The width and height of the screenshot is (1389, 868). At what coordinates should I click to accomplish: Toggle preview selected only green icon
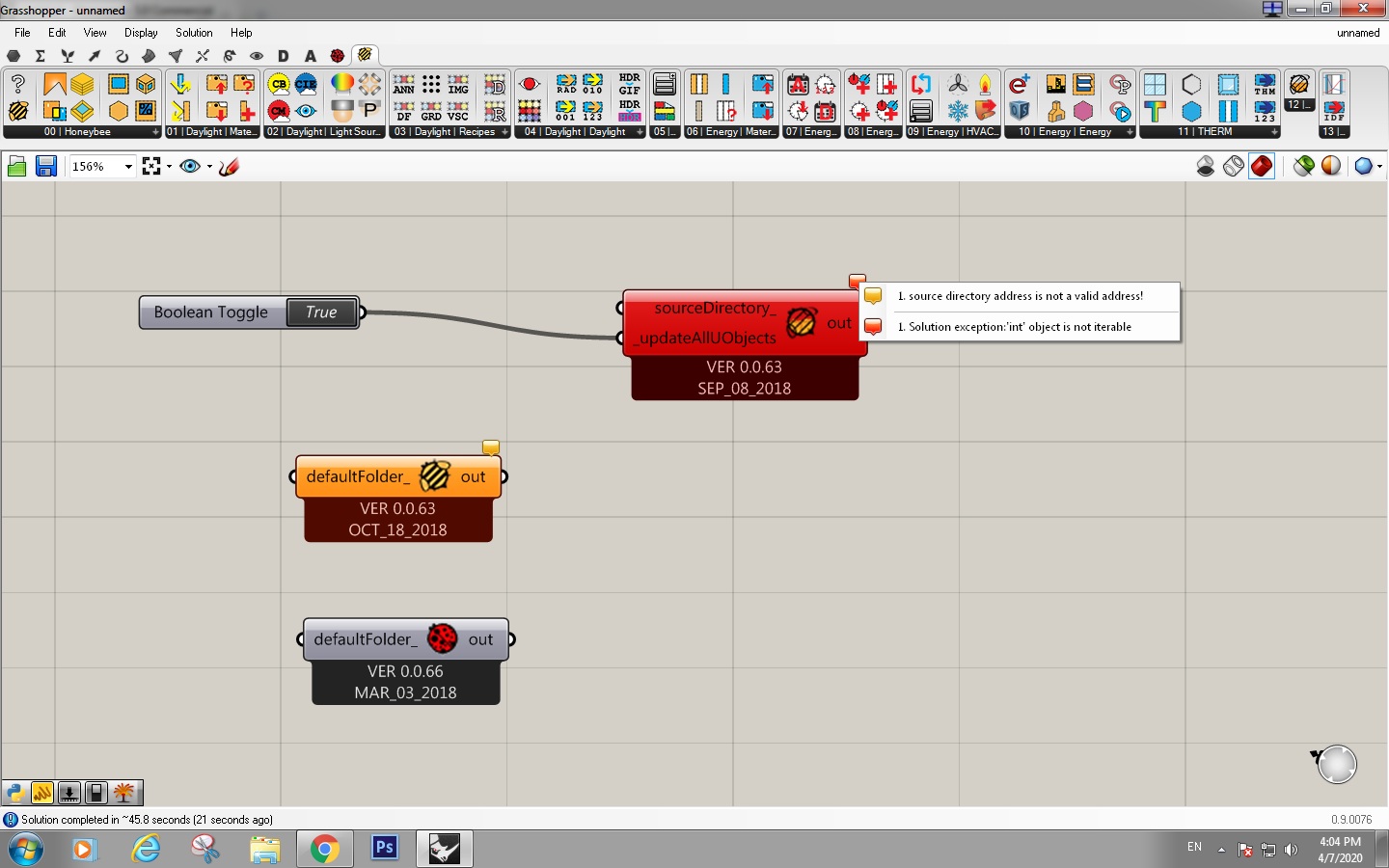[x=1304, y=166]
